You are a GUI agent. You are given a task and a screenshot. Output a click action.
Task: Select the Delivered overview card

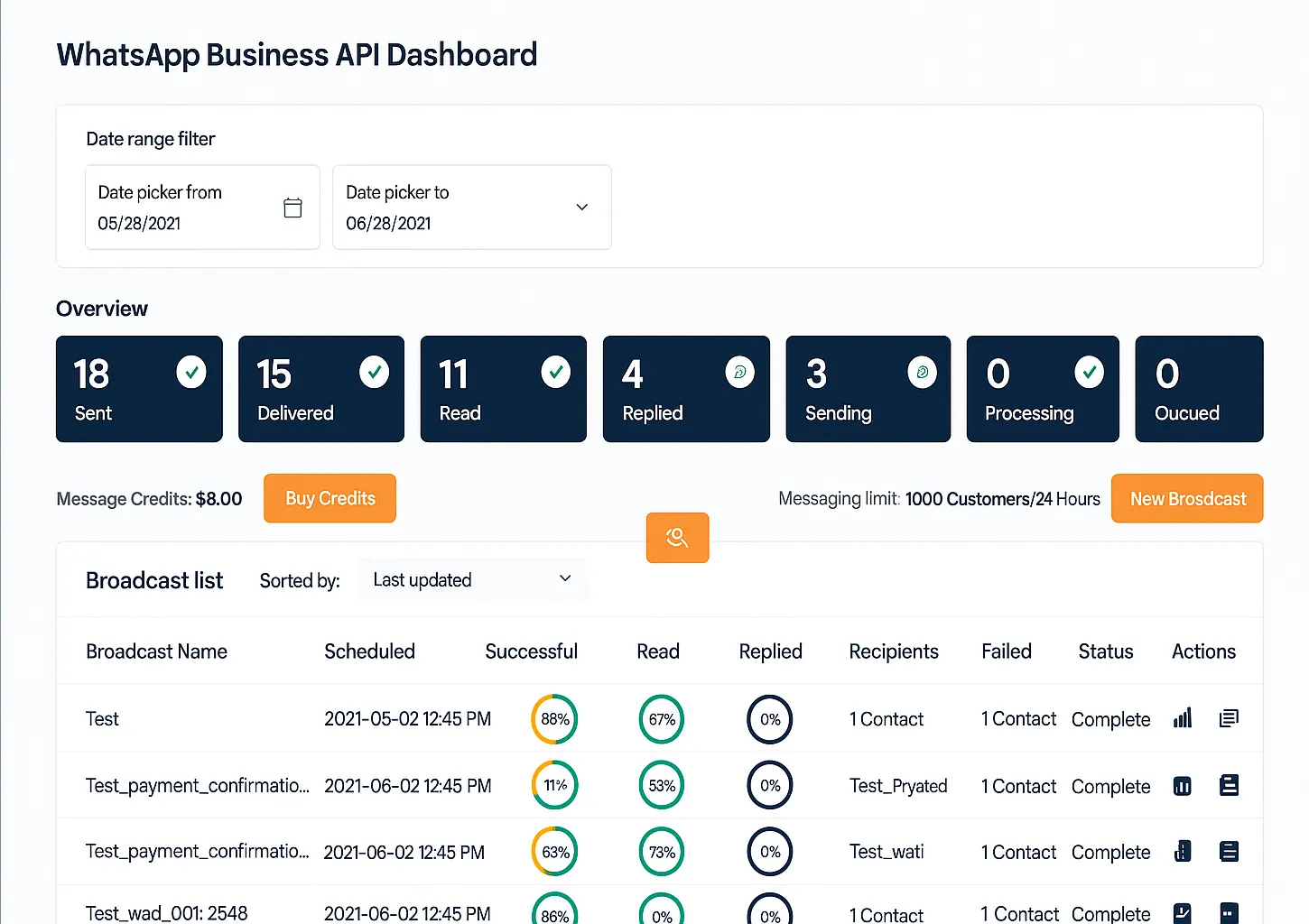pyautogui.click(x=320, y=389)
